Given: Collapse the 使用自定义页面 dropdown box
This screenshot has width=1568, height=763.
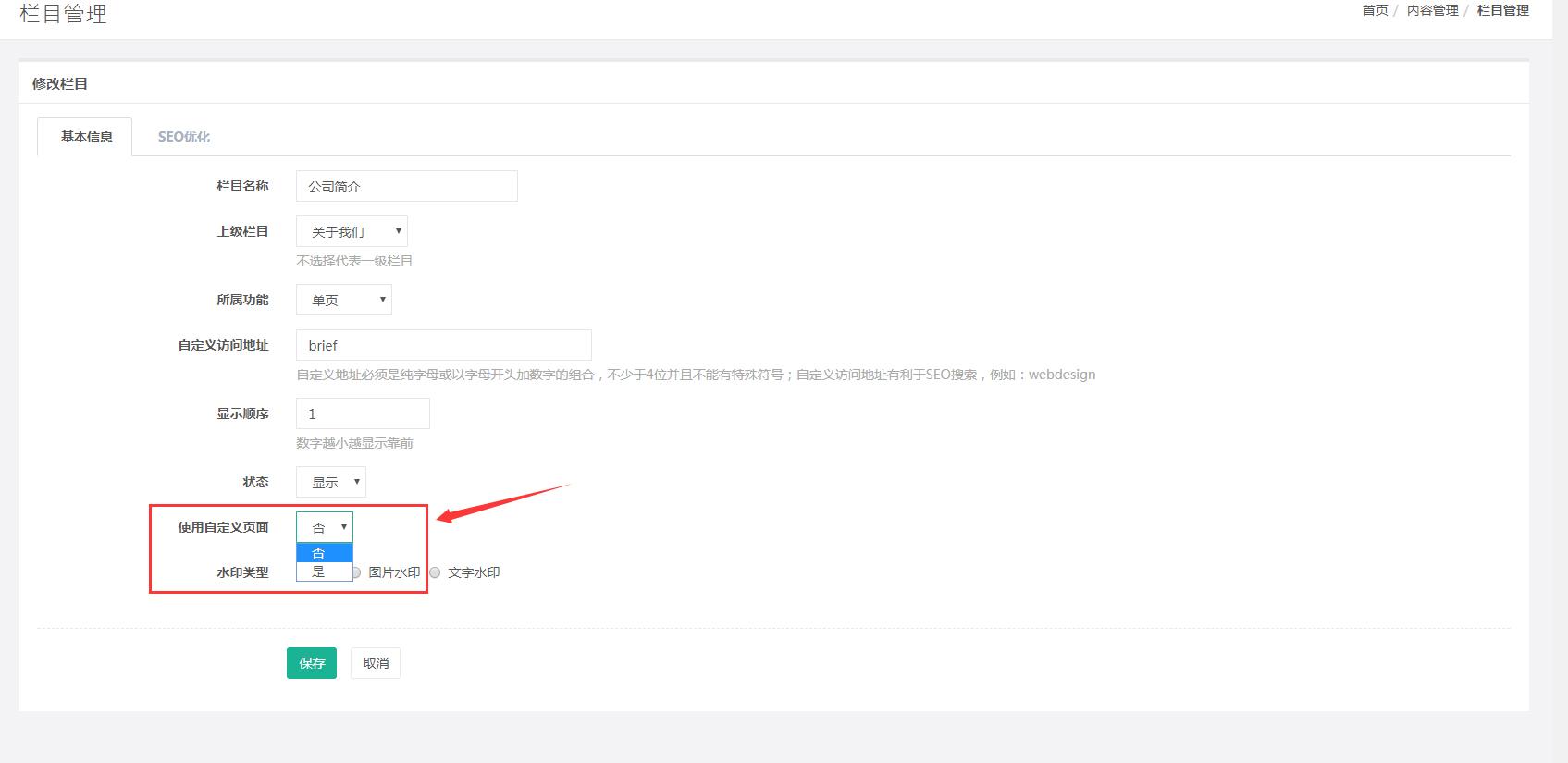Looking at the screenshot, I should 325,527.
